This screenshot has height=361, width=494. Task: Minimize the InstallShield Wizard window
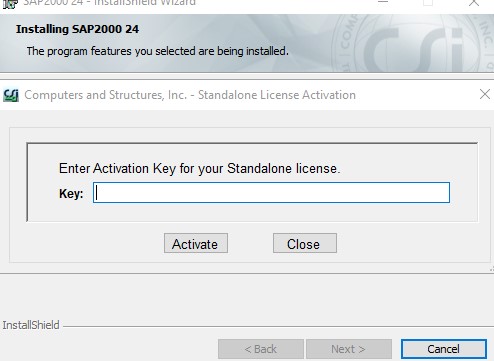[383, 2]
